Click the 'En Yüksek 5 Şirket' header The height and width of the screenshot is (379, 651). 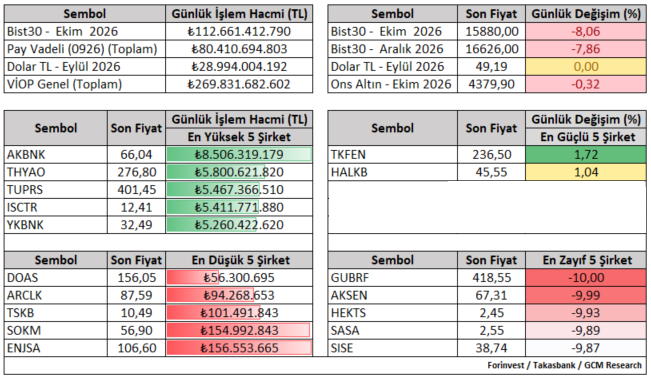click(239, 137)
